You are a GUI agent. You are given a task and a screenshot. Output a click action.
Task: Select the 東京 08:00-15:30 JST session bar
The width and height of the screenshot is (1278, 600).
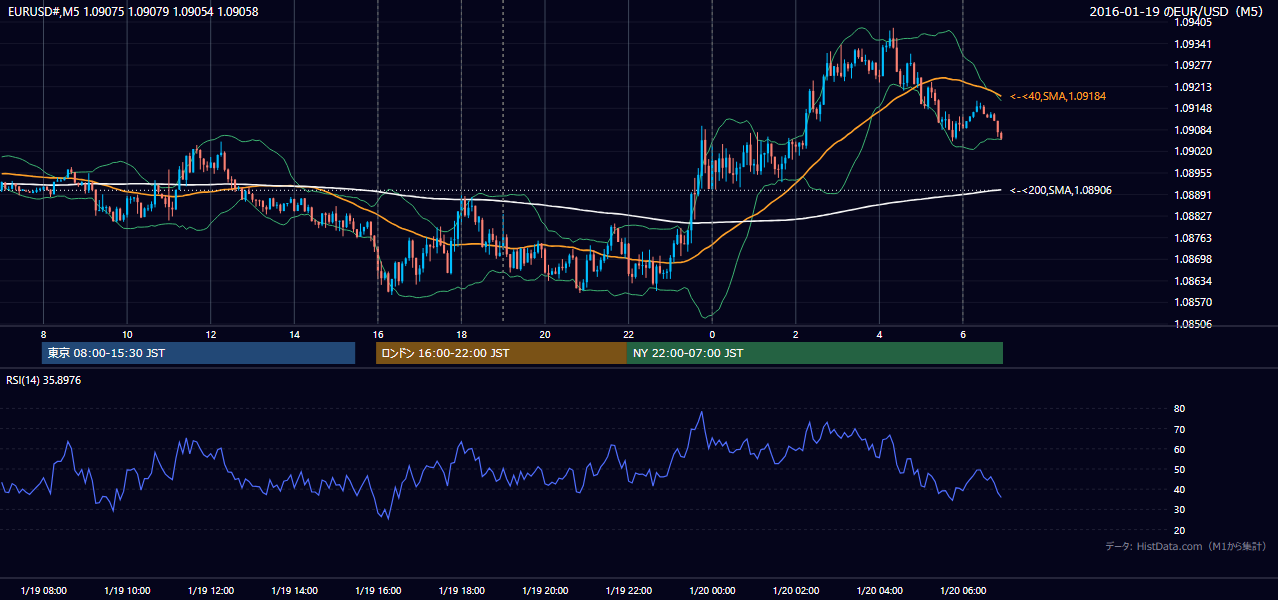coord(199,353)
